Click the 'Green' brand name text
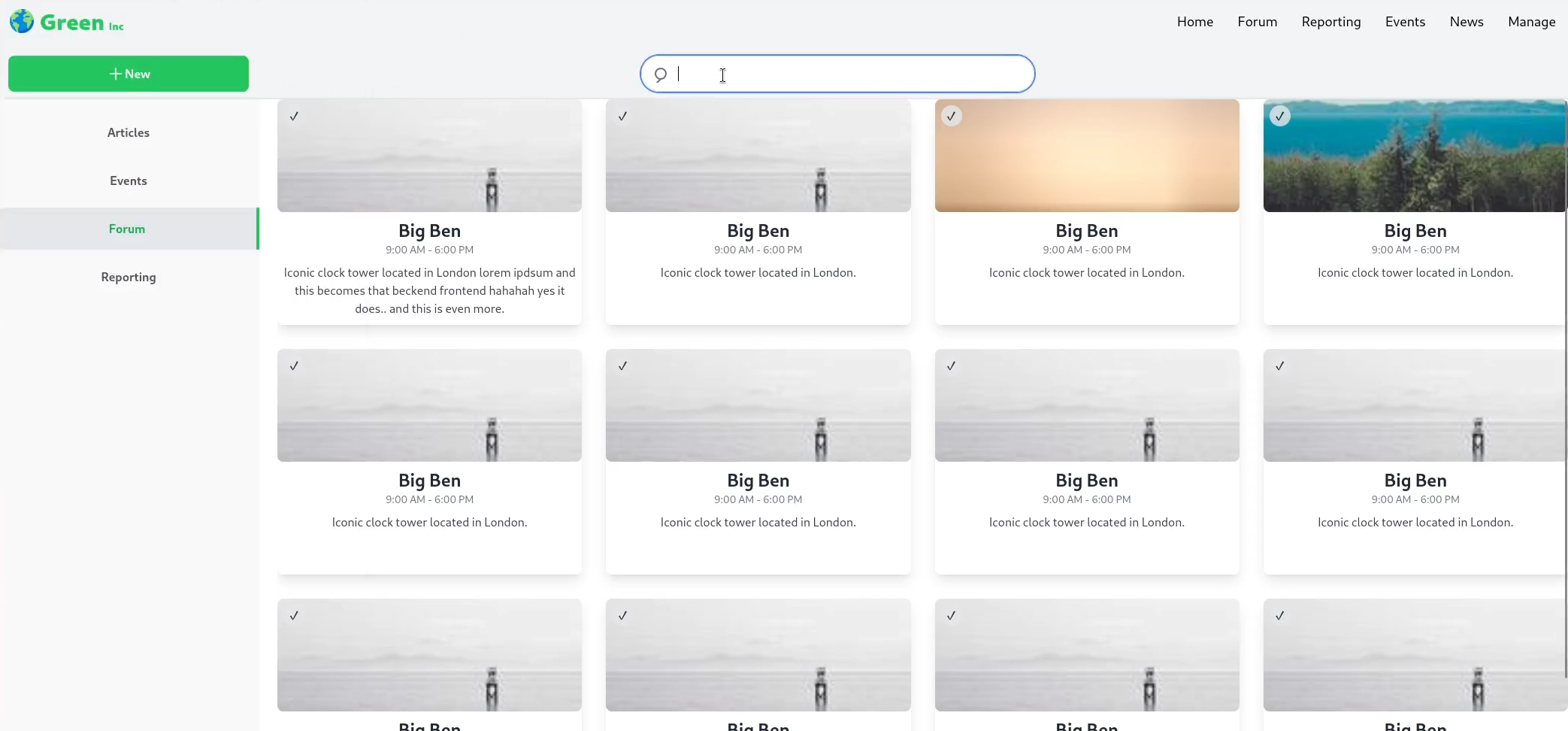1568x731 pixels. tap(72, 23)
